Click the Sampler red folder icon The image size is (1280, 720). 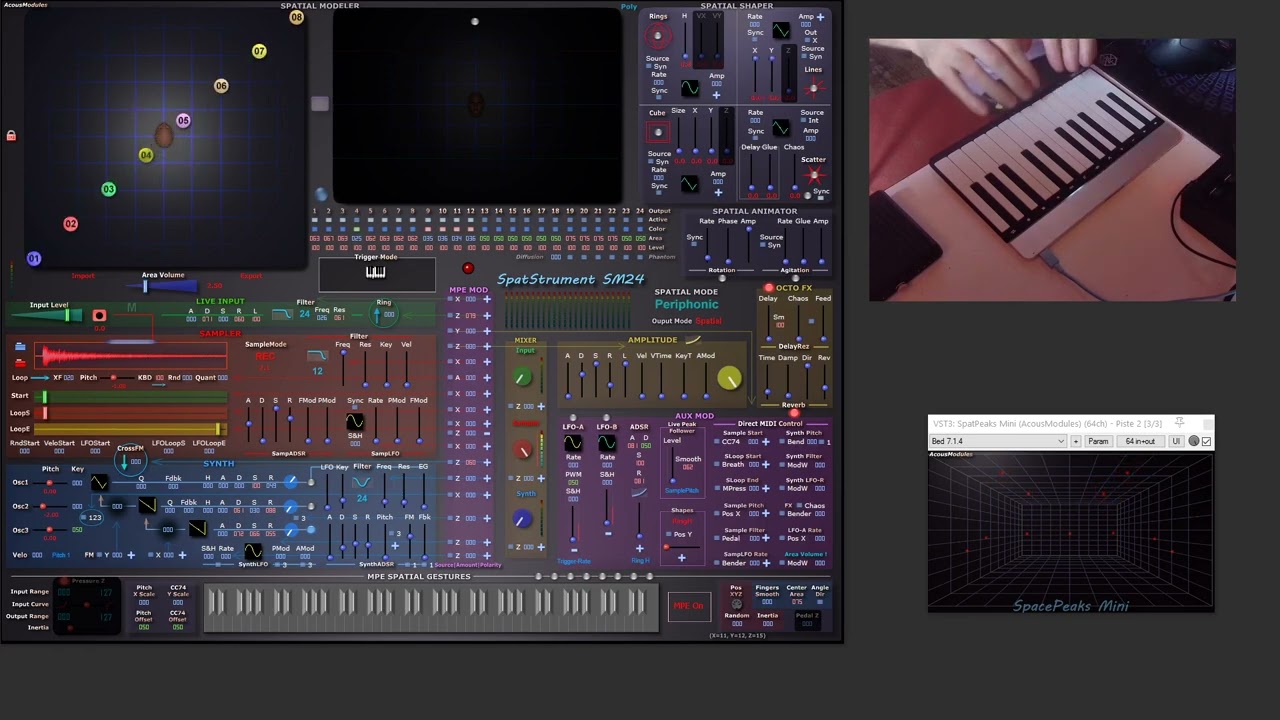coord(20,363)
